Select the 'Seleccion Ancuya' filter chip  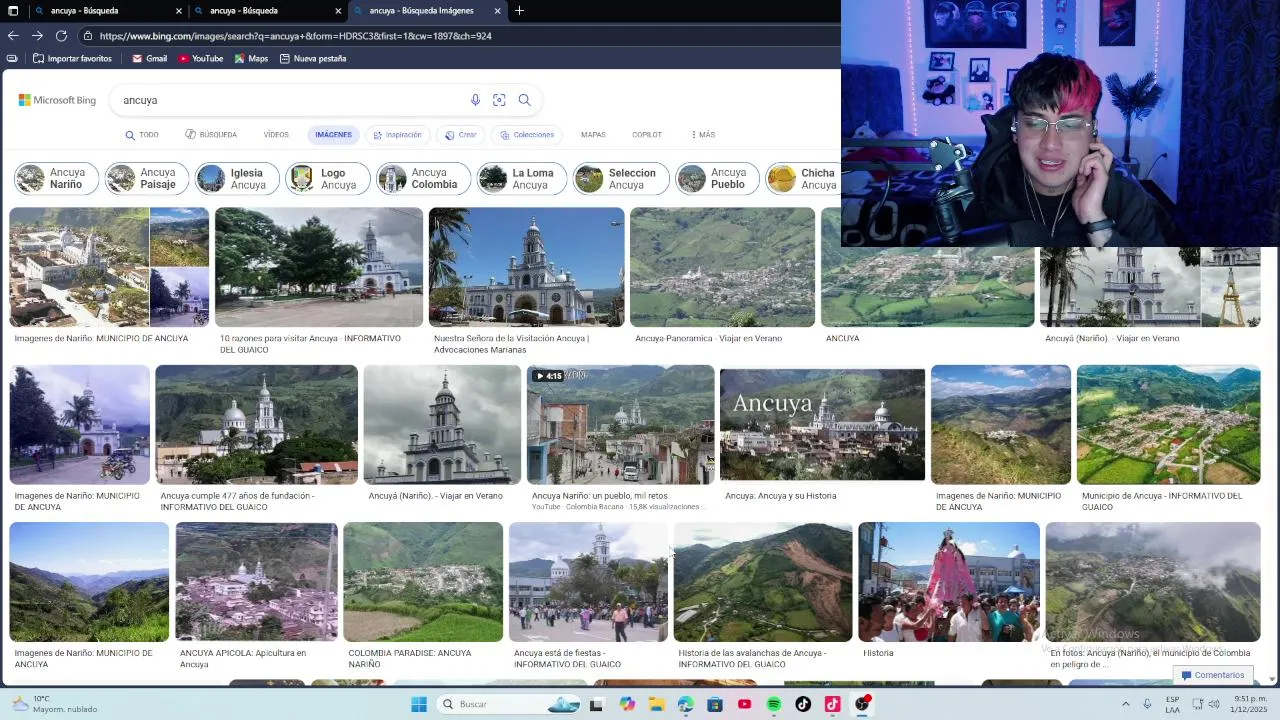pyautogui.click(x=621, y=178)
